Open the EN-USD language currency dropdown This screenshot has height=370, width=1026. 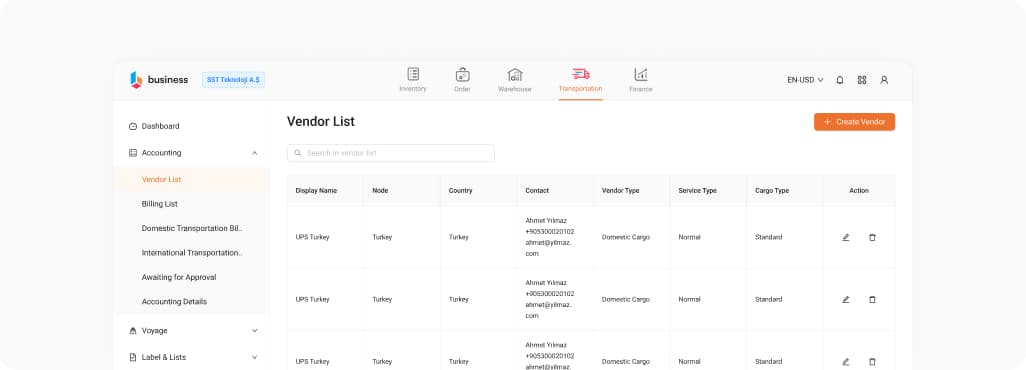coord(805,80)
